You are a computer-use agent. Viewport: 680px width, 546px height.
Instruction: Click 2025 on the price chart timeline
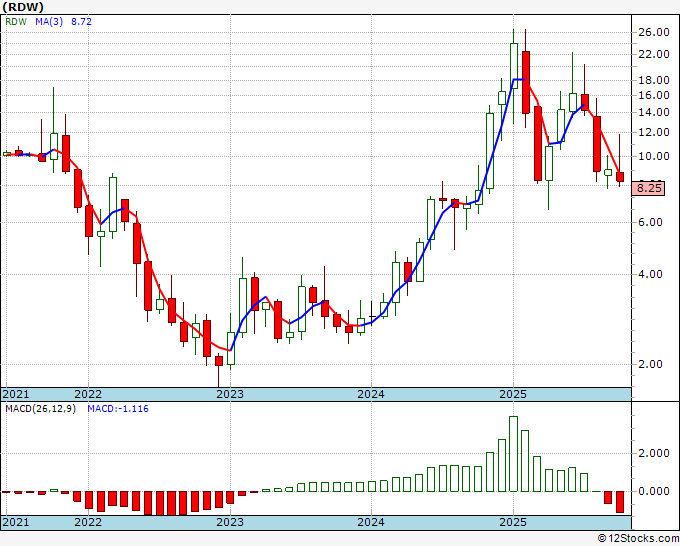click(x=513, y=394)
